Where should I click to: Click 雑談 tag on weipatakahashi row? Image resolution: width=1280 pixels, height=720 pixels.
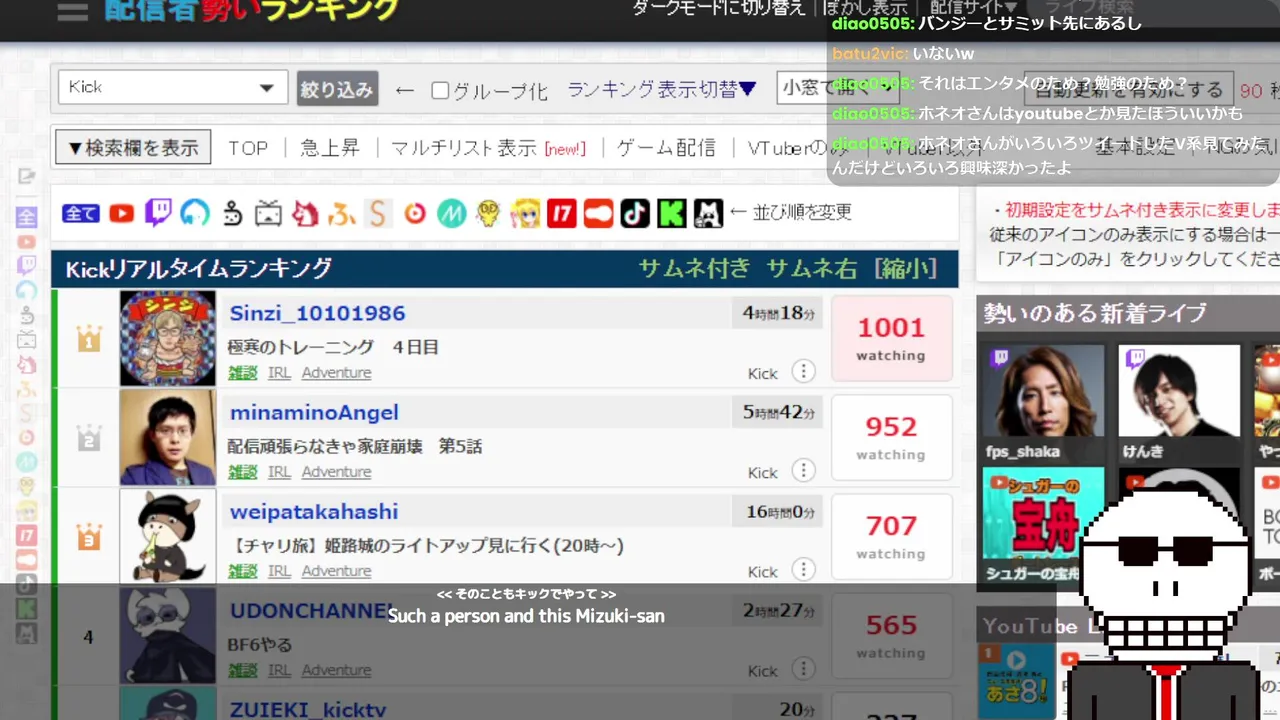coord(243,571)
